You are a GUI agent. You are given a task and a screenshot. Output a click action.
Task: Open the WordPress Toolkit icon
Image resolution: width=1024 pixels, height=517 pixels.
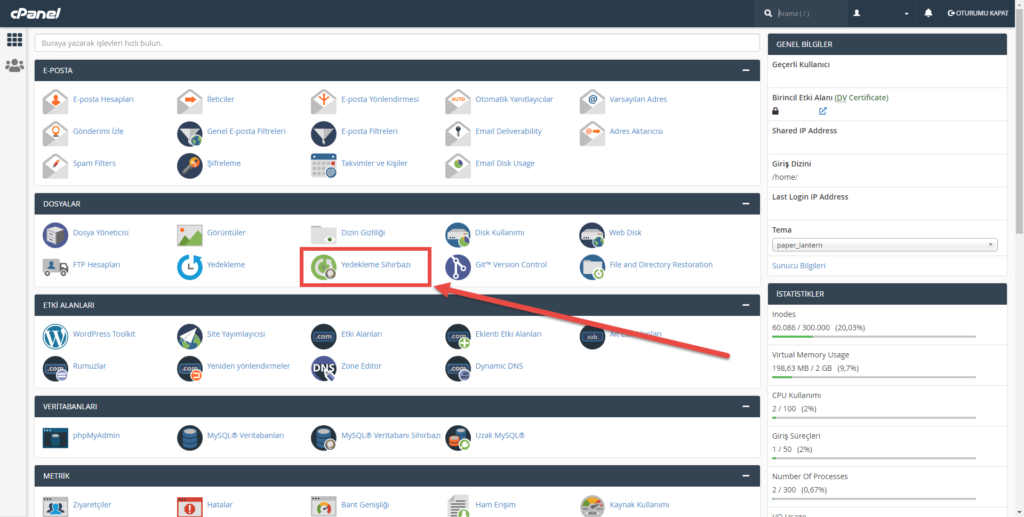pyautogui.click(x=56, y=335)
